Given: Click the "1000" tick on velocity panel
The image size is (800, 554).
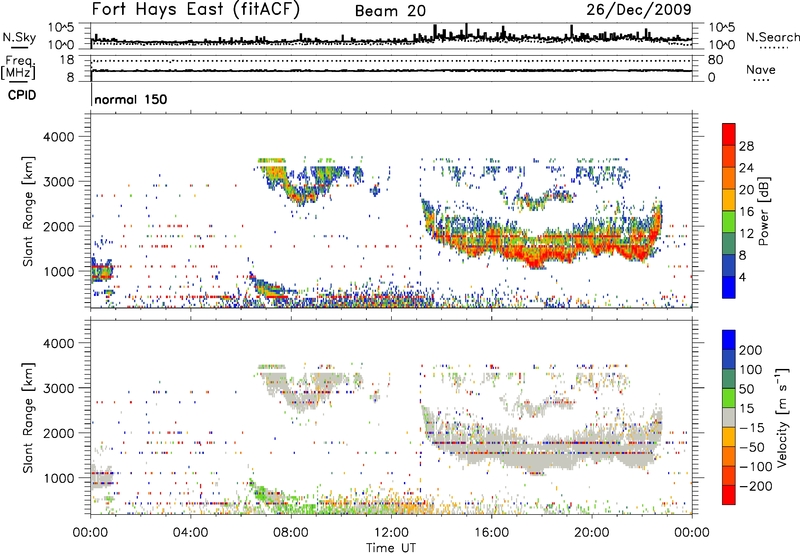Looking at the screenshot, I should pyautogui.click(x=58, y=478).
